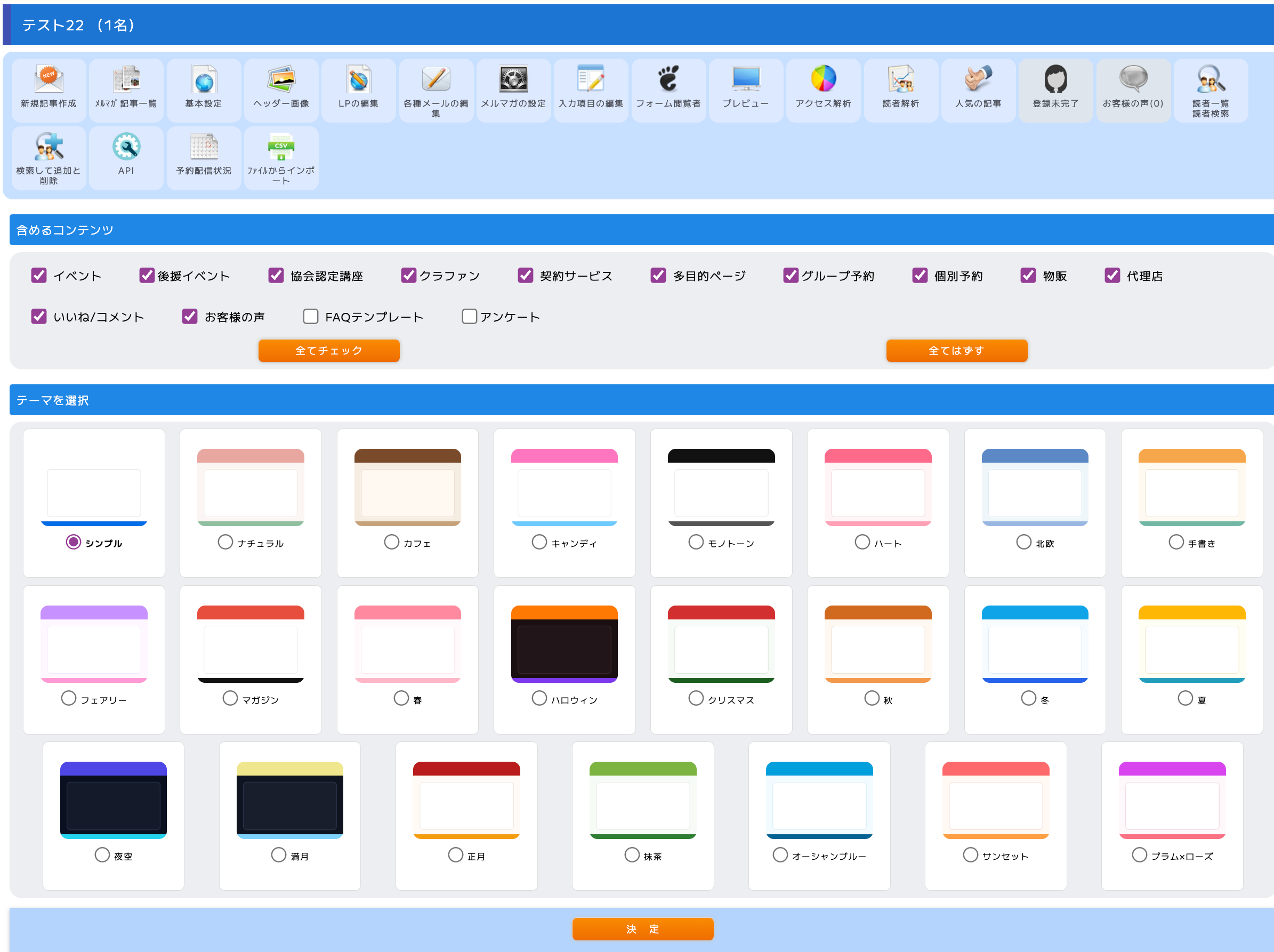This screenshot has height=952, width=1274.
Task: Click the API wrench icon
Action: (x=126, y=147)
